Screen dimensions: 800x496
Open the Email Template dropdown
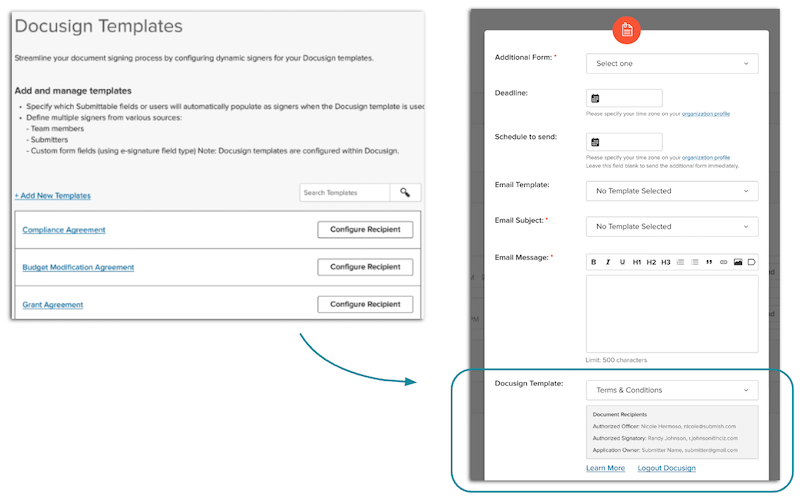pos(672,191)
